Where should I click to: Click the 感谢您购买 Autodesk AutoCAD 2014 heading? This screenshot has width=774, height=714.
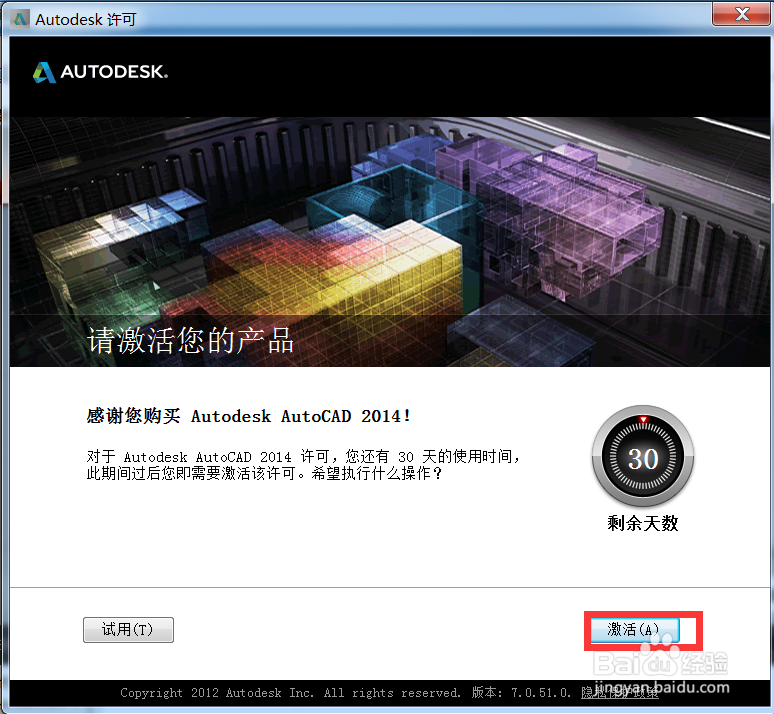248,416
